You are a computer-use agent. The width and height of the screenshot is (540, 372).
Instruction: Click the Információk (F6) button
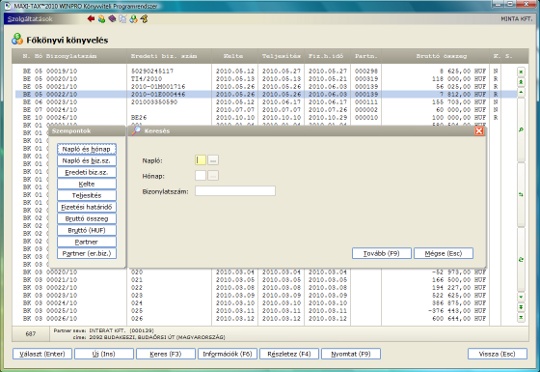coord(227,354)
